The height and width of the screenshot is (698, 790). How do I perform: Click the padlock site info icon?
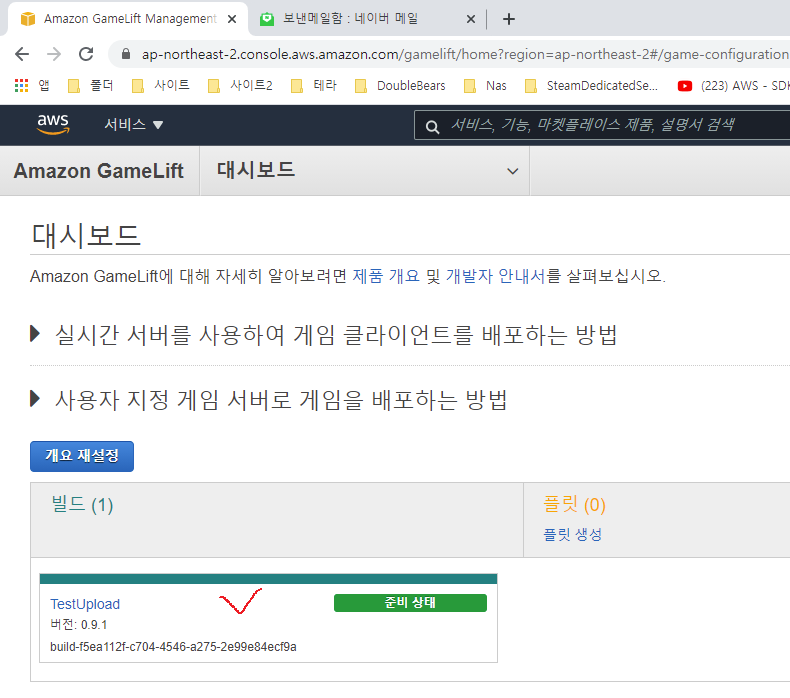click(x=126, y=54)
